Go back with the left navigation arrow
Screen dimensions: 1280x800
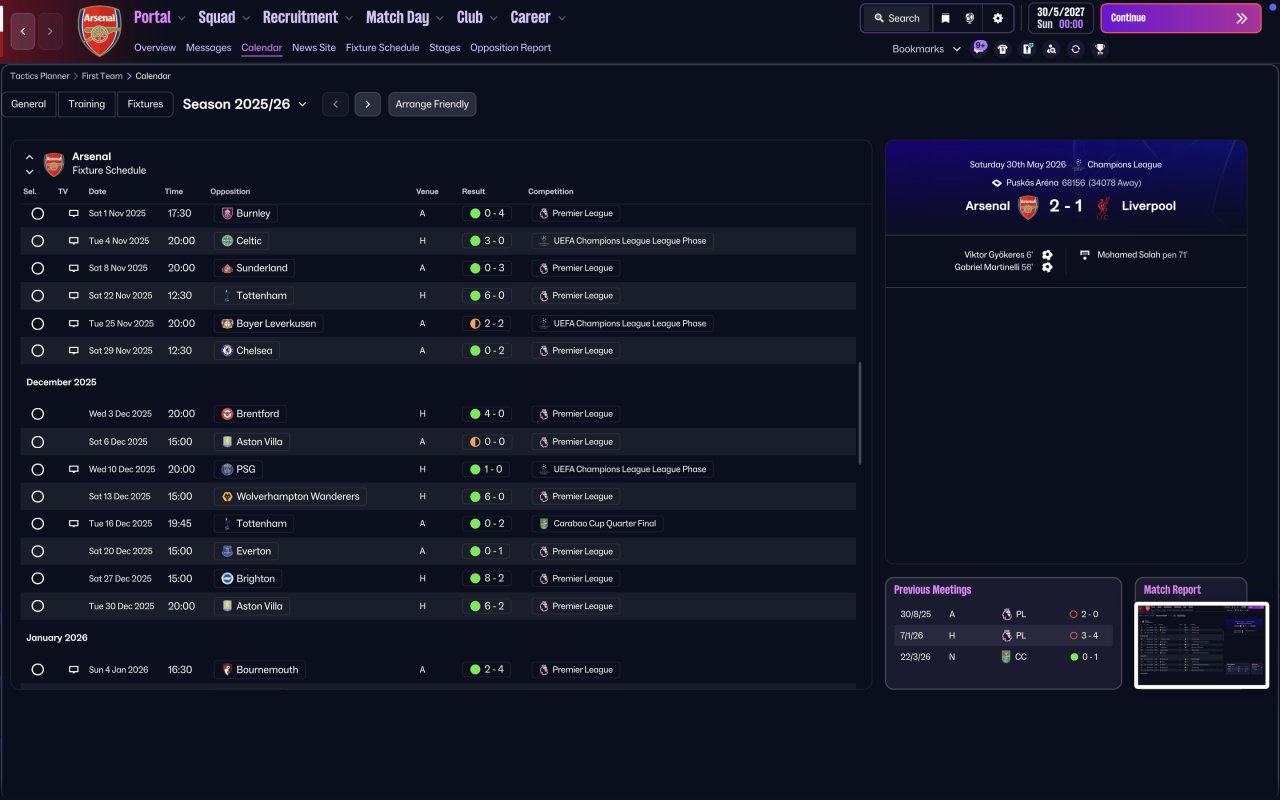pyautogui.click(x=23, y=32)
